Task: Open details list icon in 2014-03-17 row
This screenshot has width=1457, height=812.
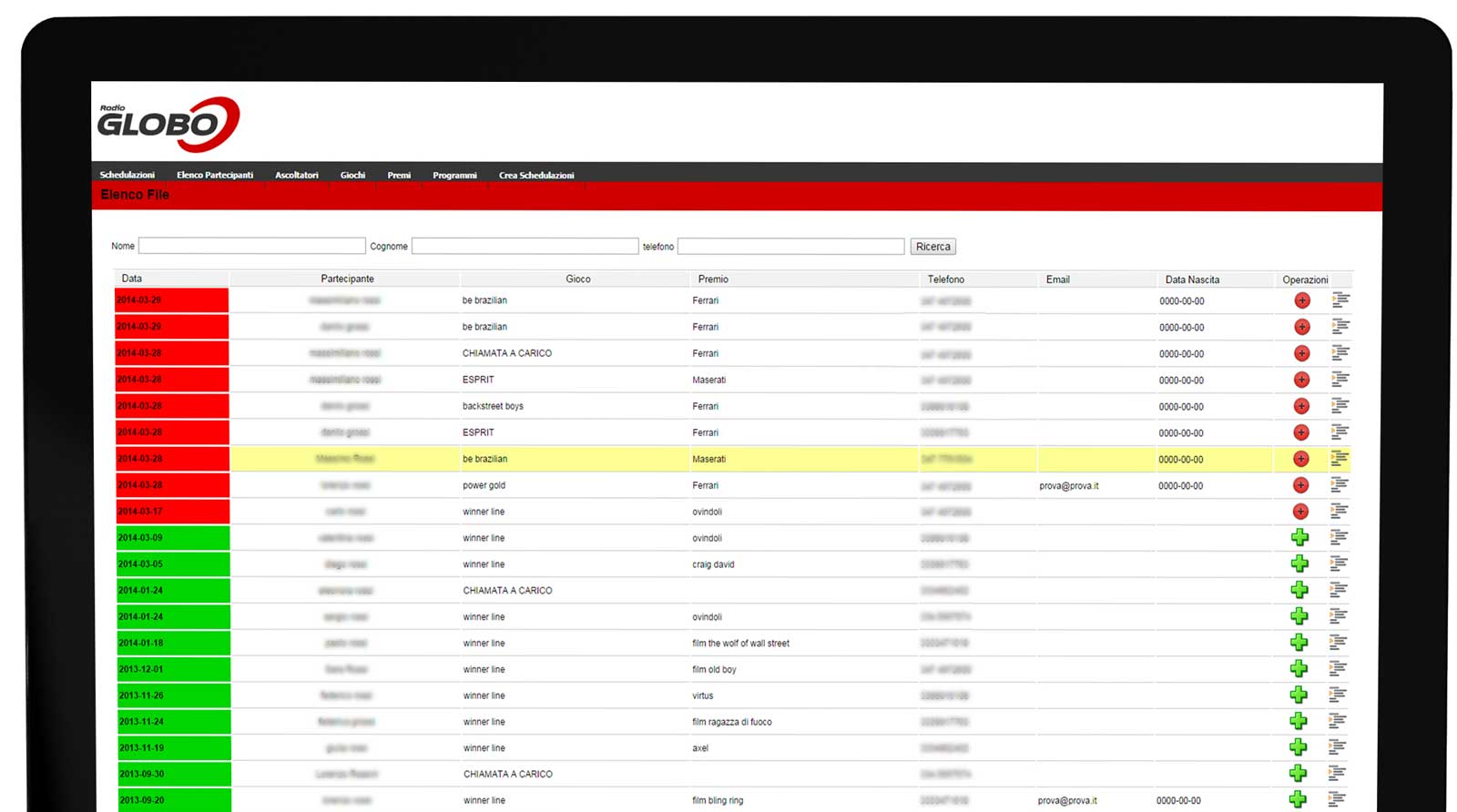Action: (x=1340, y=511)
